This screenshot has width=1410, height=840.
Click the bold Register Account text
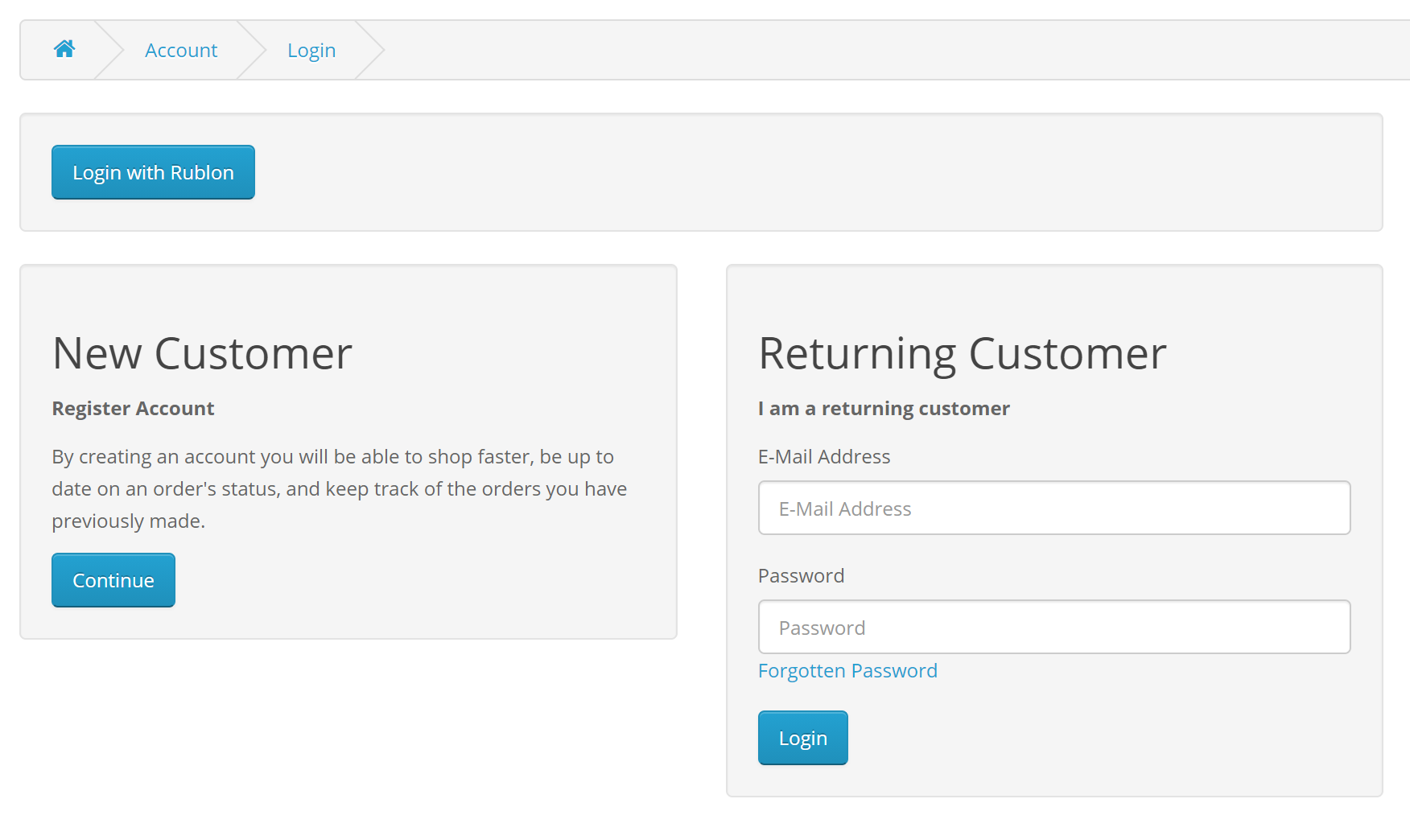click(x=134, y=409)
